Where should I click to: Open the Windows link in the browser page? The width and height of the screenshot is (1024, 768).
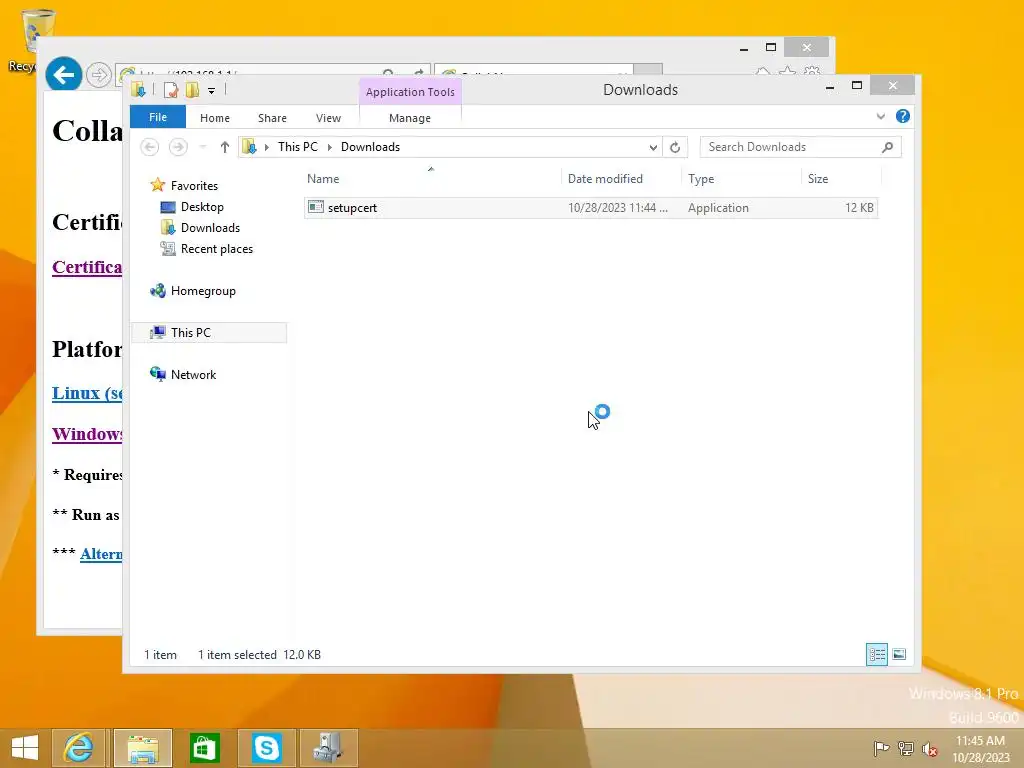click(87, 434)
